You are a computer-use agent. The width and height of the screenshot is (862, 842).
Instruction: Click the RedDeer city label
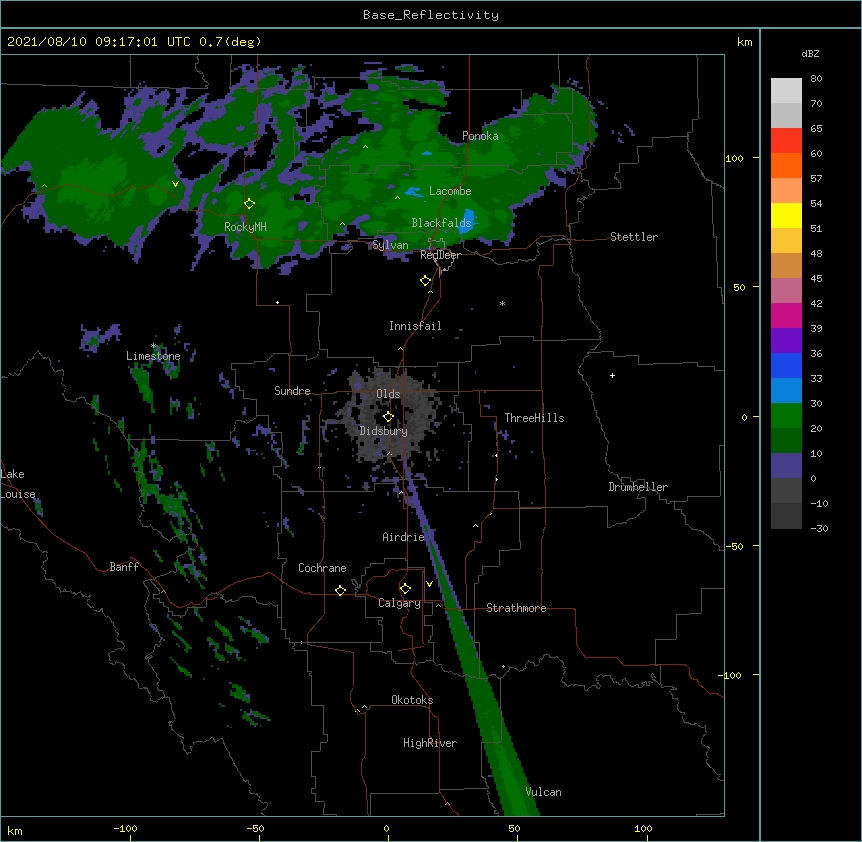(440, 255)
